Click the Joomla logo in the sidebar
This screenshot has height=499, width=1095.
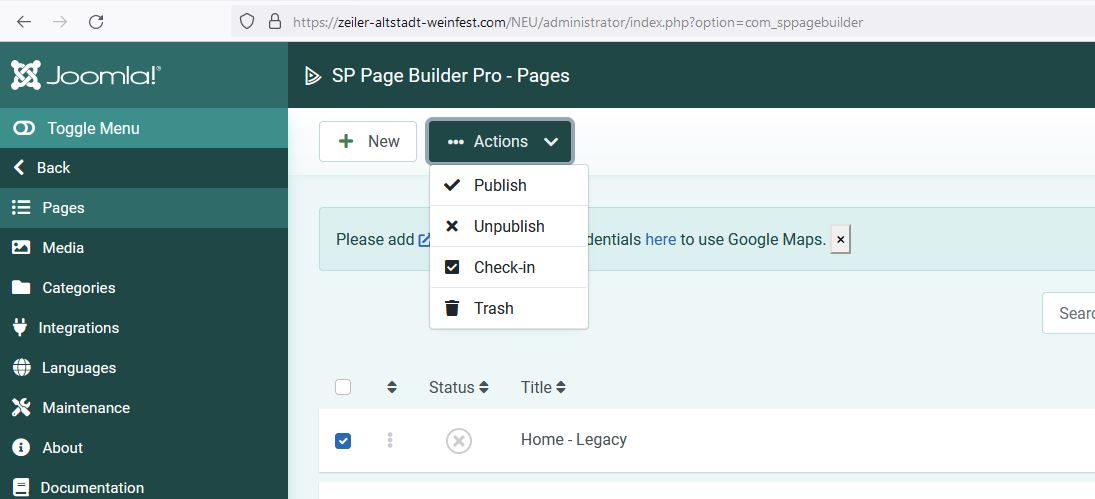[86, 75]
